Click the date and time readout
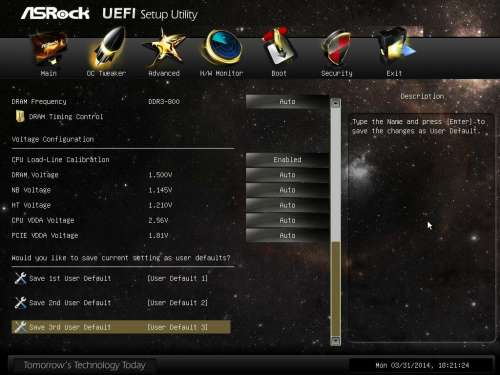500x375 pixels. [x=422, y=365]
